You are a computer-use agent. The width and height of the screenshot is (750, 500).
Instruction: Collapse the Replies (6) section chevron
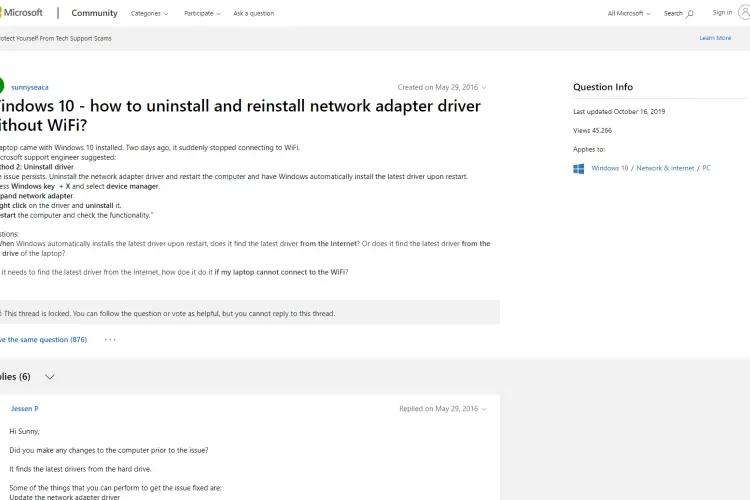pos(49,377)
